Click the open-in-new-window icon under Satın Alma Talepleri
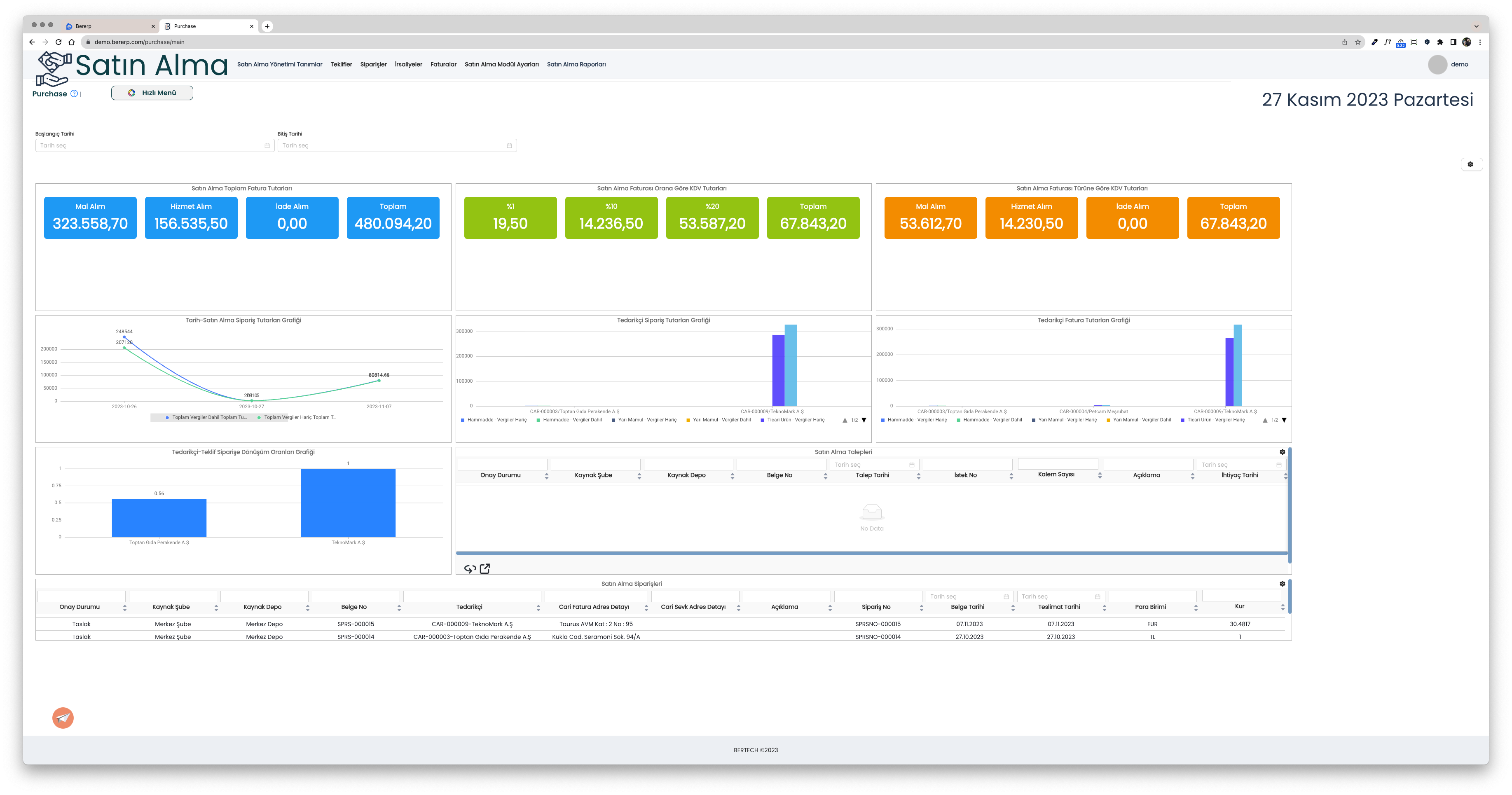 [485, 569]
